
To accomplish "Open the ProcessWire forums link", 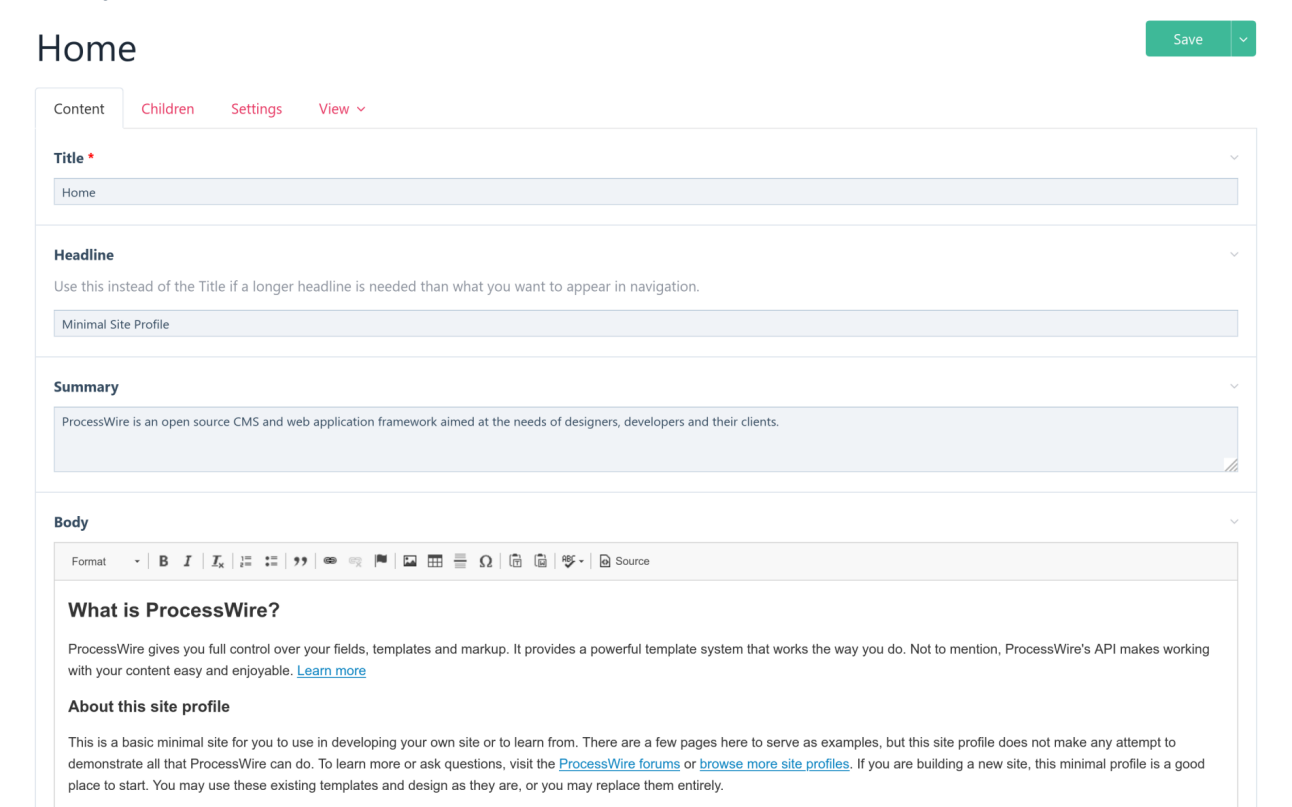I will click(619, 764).
